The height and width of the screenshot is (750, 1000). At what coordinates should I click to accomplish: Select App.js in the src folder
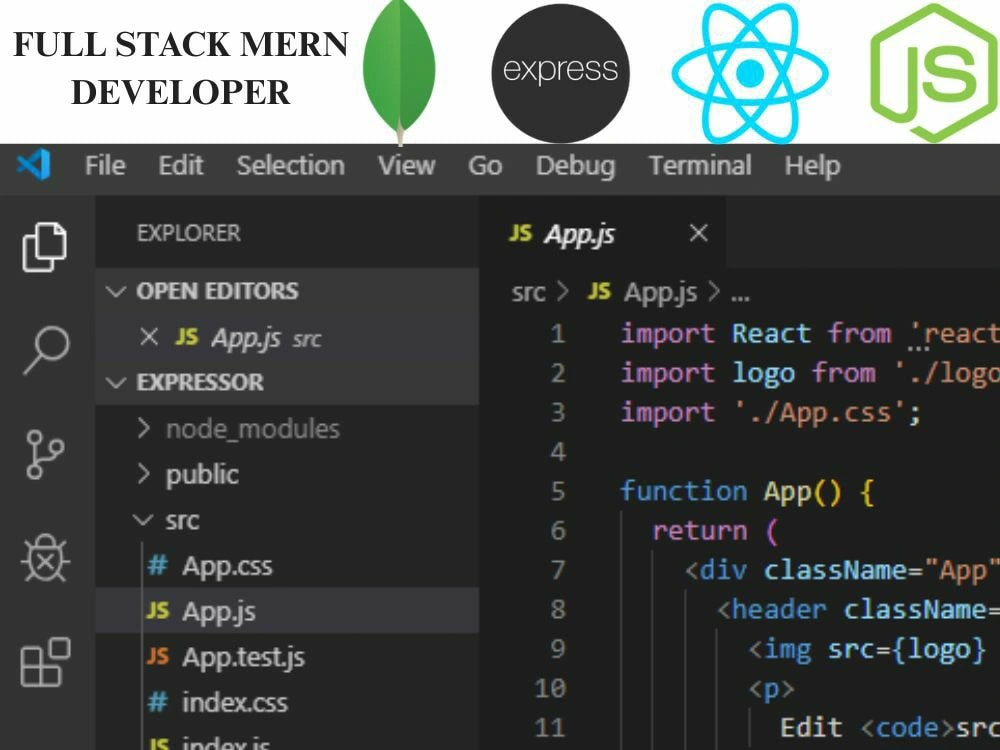287,611
